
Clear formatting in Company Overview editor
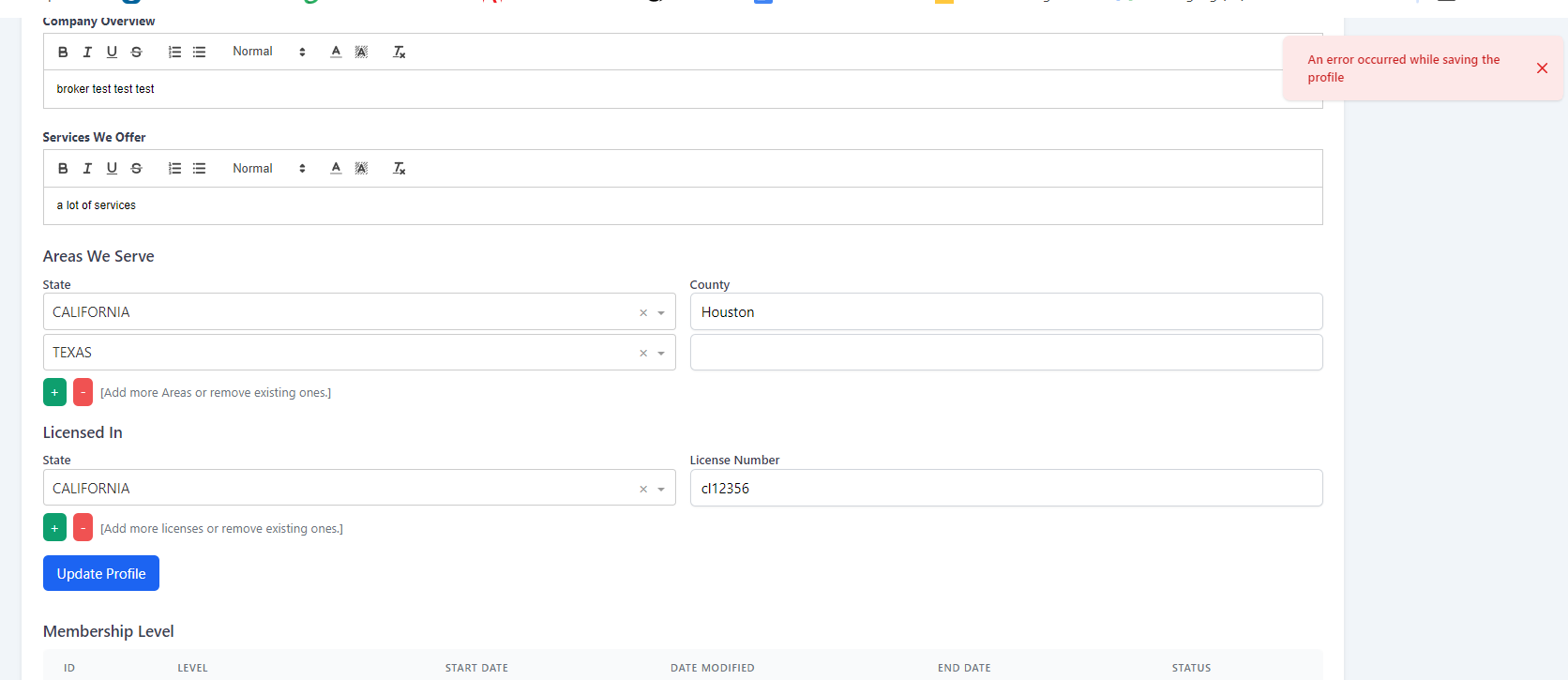399,53
